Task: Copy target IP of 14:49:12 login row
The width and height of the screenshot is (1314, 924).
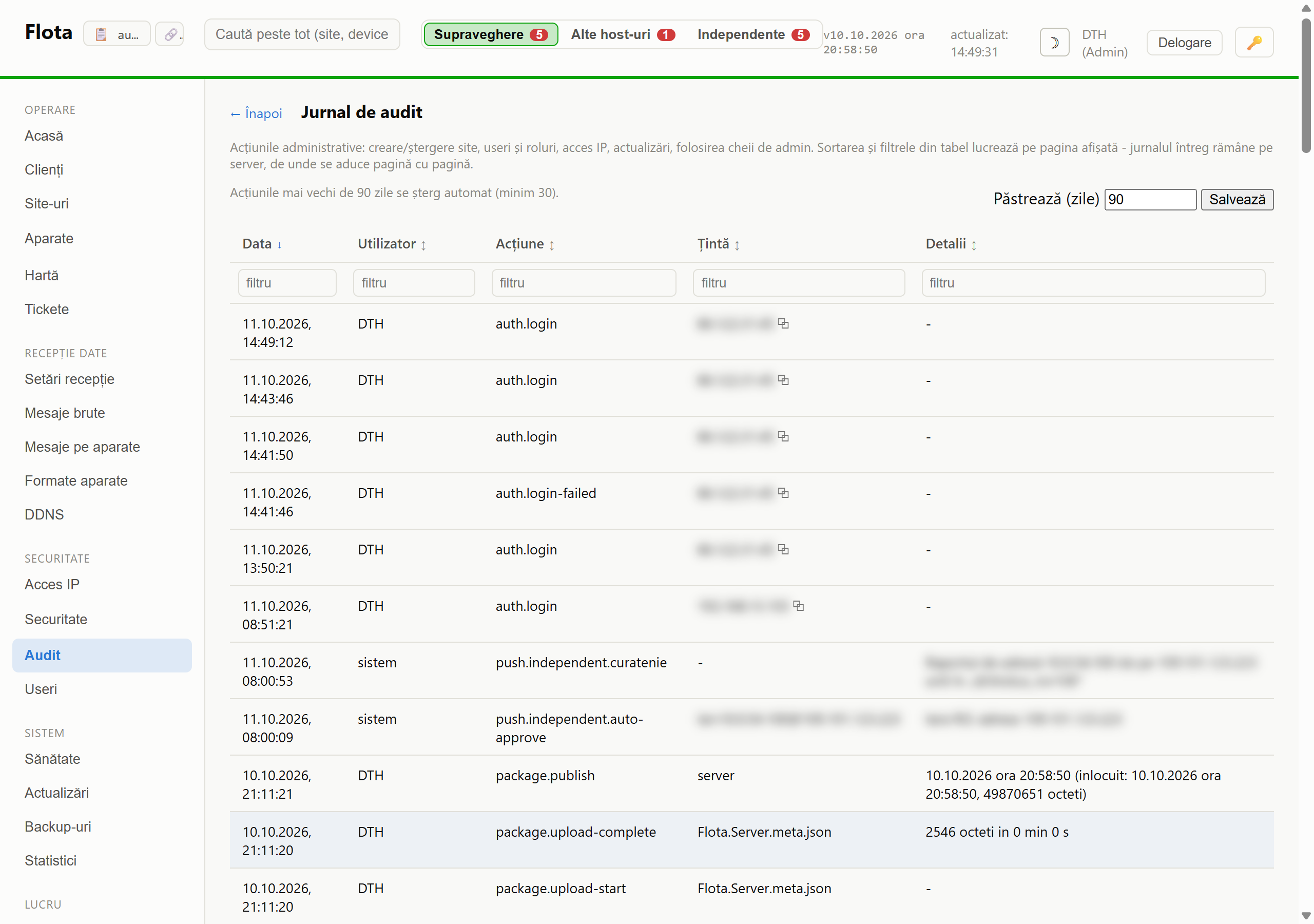Action: (783, 324)
